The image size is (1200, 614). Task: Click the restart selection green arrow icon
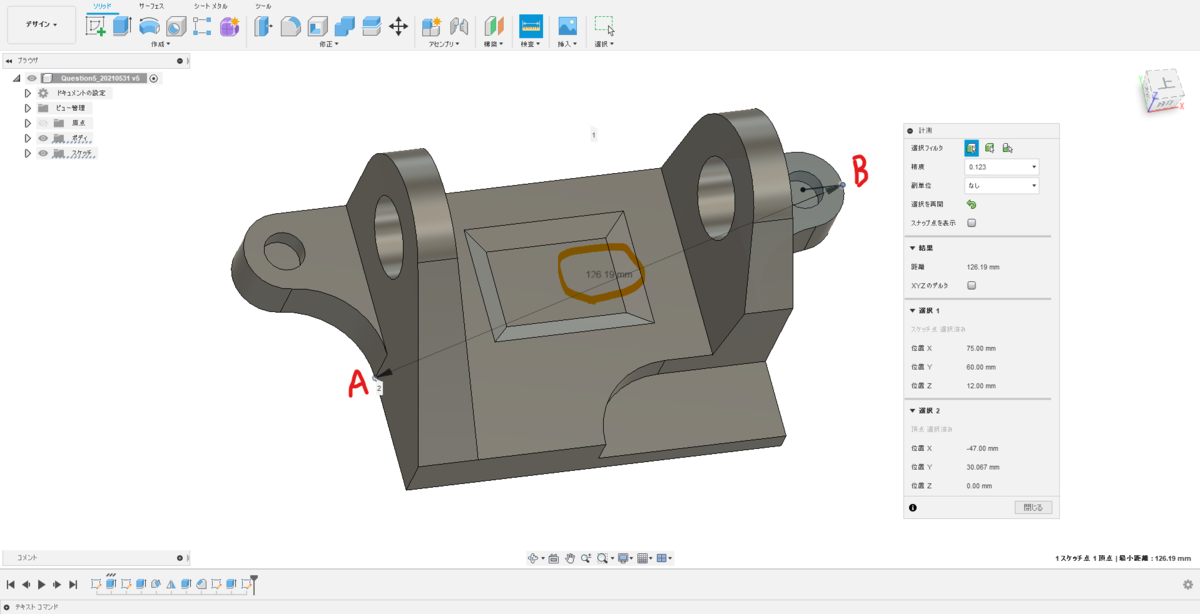click(x=971, y=204)
